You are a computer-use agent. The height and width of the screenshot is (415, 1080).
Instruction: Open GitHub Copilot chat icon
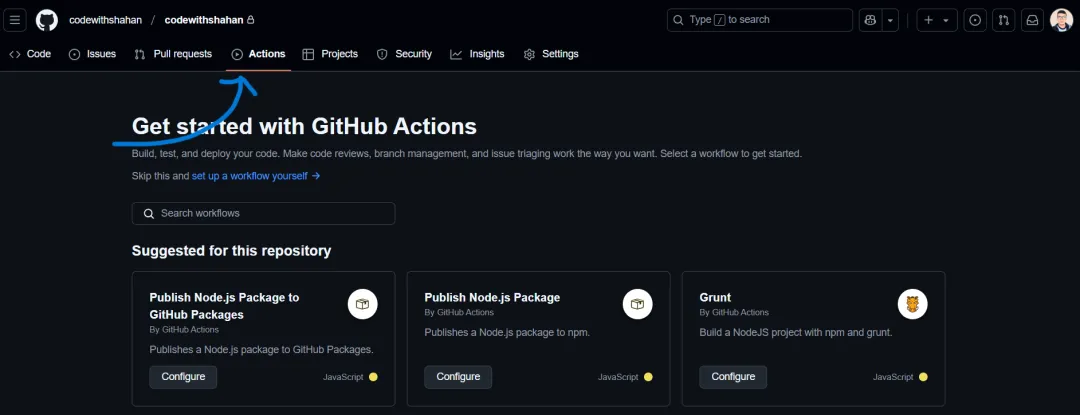pyautogui.click(x=870, y=20)
